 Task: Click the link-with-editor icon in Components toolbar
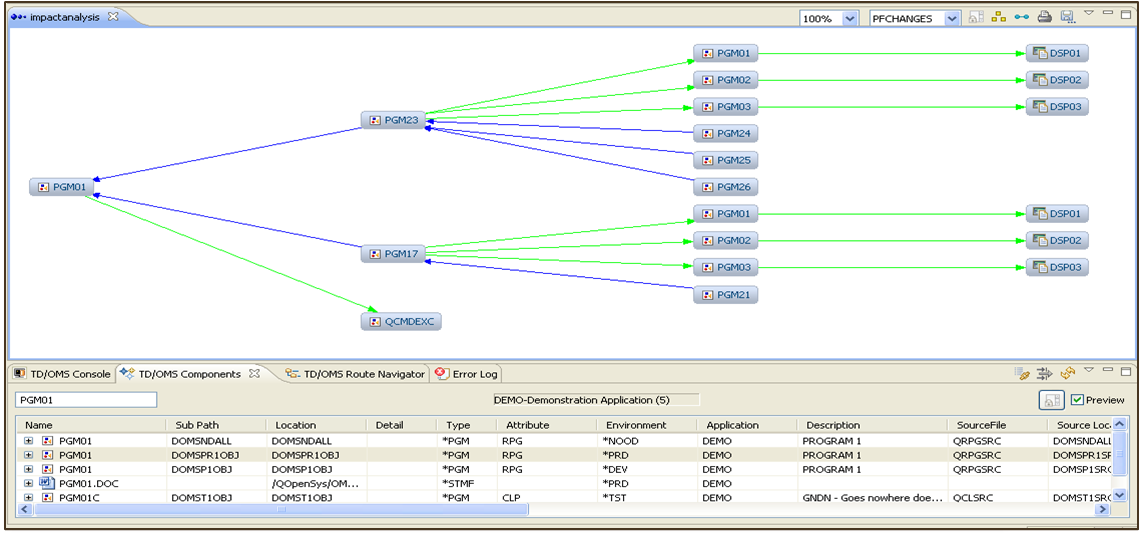[x=1023, y=373]
